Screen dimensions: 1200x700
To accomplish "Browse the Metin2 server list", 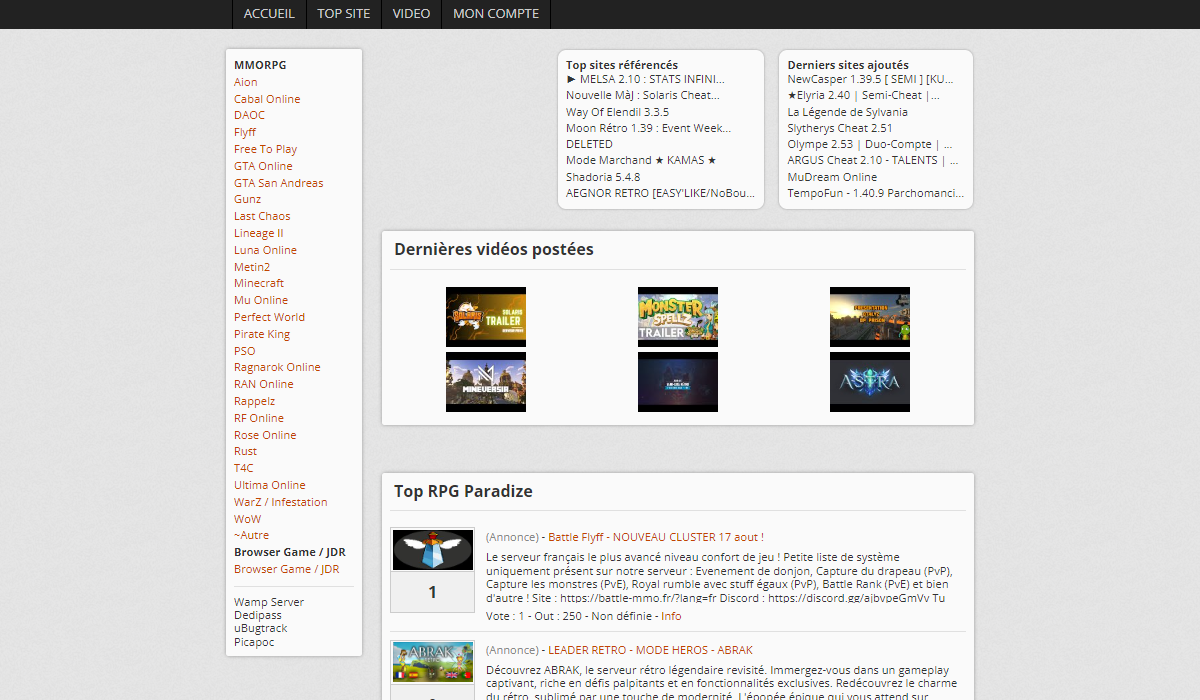I will (252, 266).
